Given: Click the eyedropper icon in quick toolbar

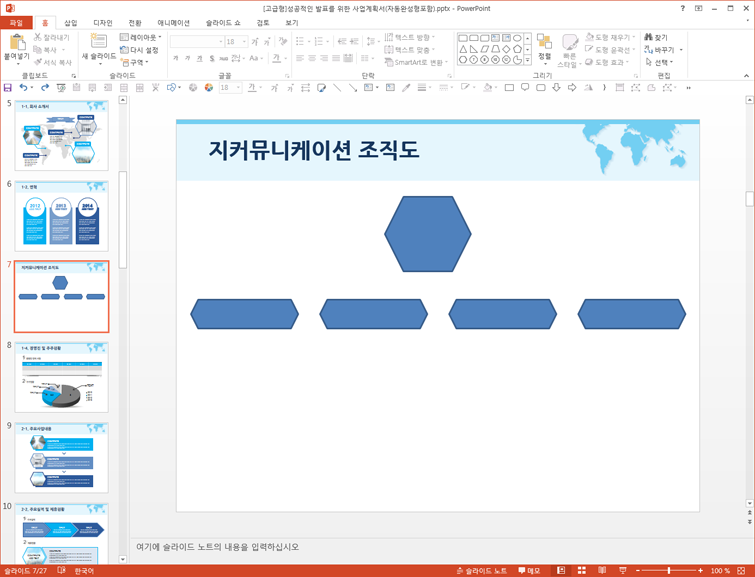Looking at the screenshot, I should coord(406,88).
